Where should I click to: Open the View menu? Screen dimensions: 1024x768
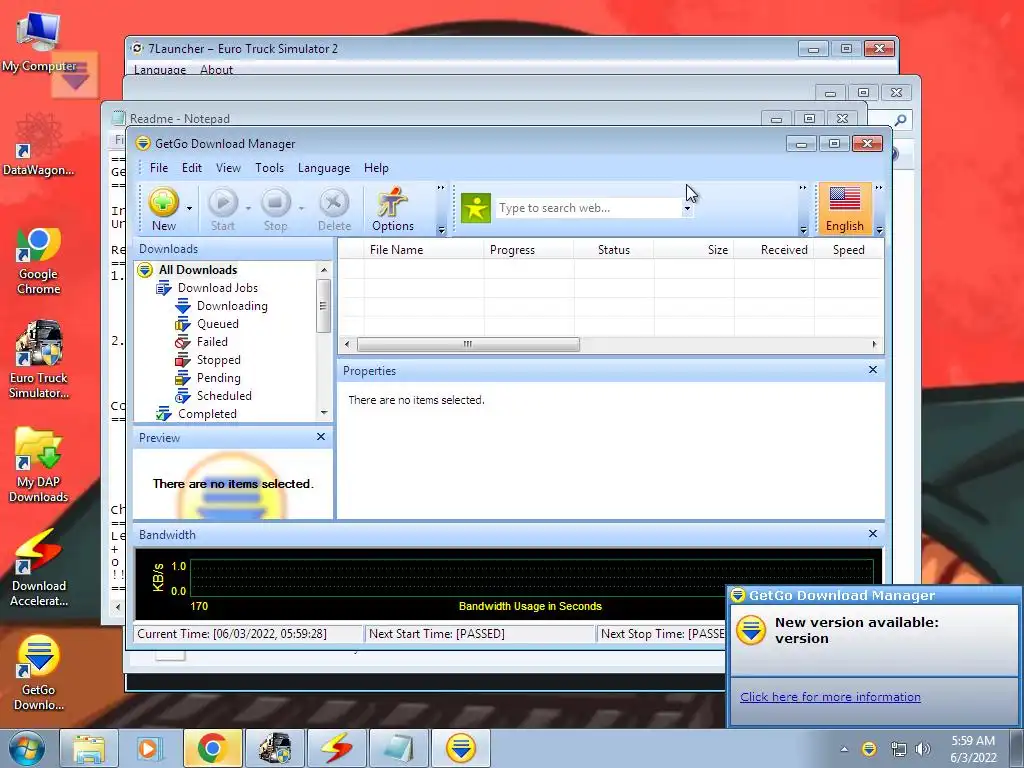228,168
